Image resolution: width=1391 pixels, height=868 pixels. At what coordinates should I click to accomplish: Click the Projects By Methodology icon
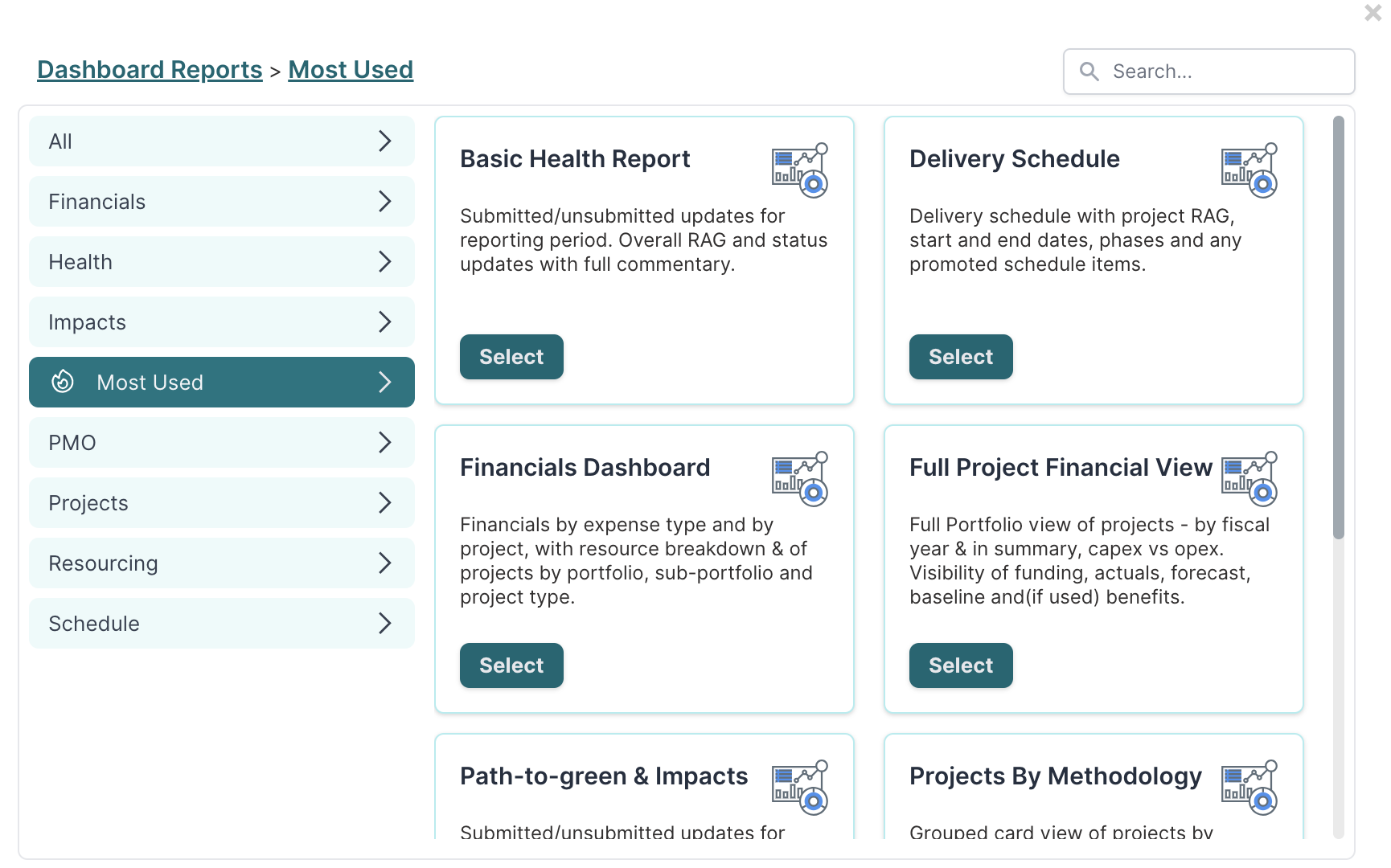pyautogui.click(x=1249, y=788)
